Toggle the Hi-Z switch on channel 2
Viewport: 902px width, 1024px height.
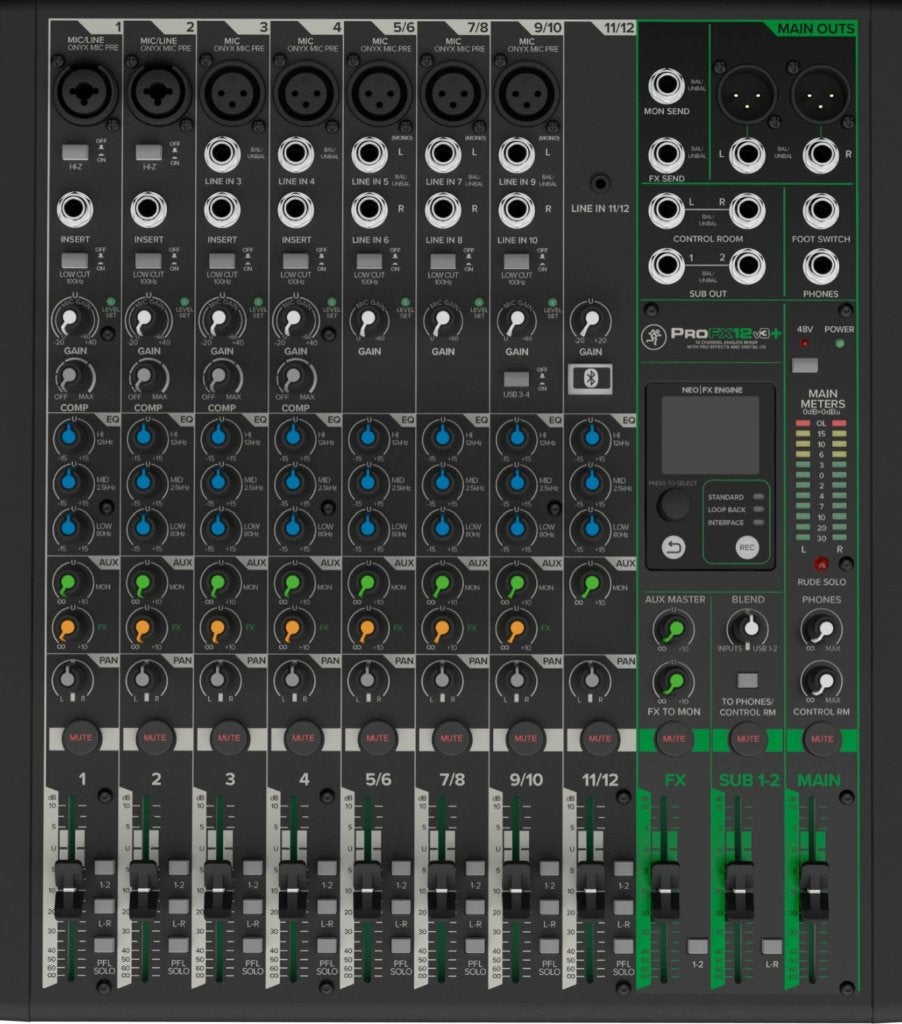pyautogui.click(x=149, y=153)
